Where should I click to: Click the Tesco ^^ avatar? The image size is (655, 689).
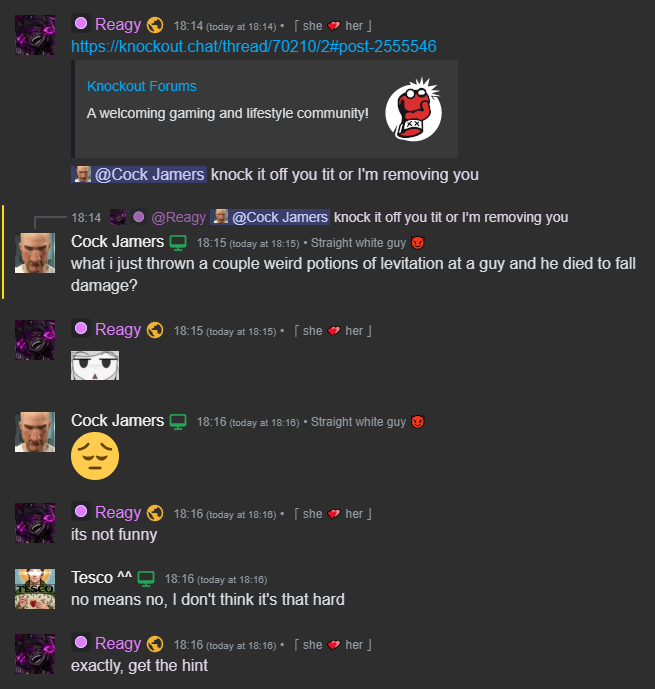coord(35,589)
